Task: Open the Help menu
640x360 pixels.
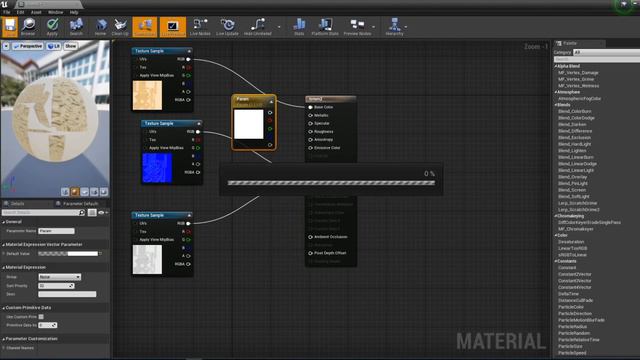Action: [x=74, y=12]
